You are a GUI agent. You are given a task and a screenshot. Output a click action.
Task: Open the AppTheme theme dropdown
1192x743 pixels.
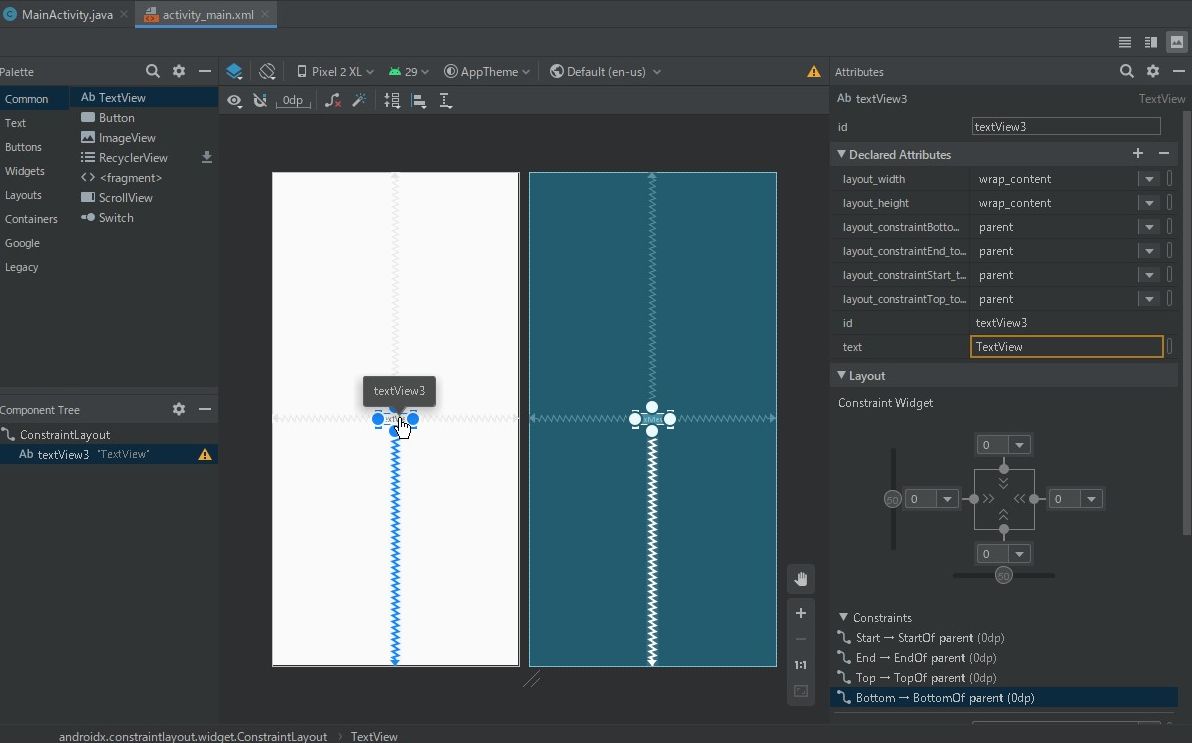(487, 72)
